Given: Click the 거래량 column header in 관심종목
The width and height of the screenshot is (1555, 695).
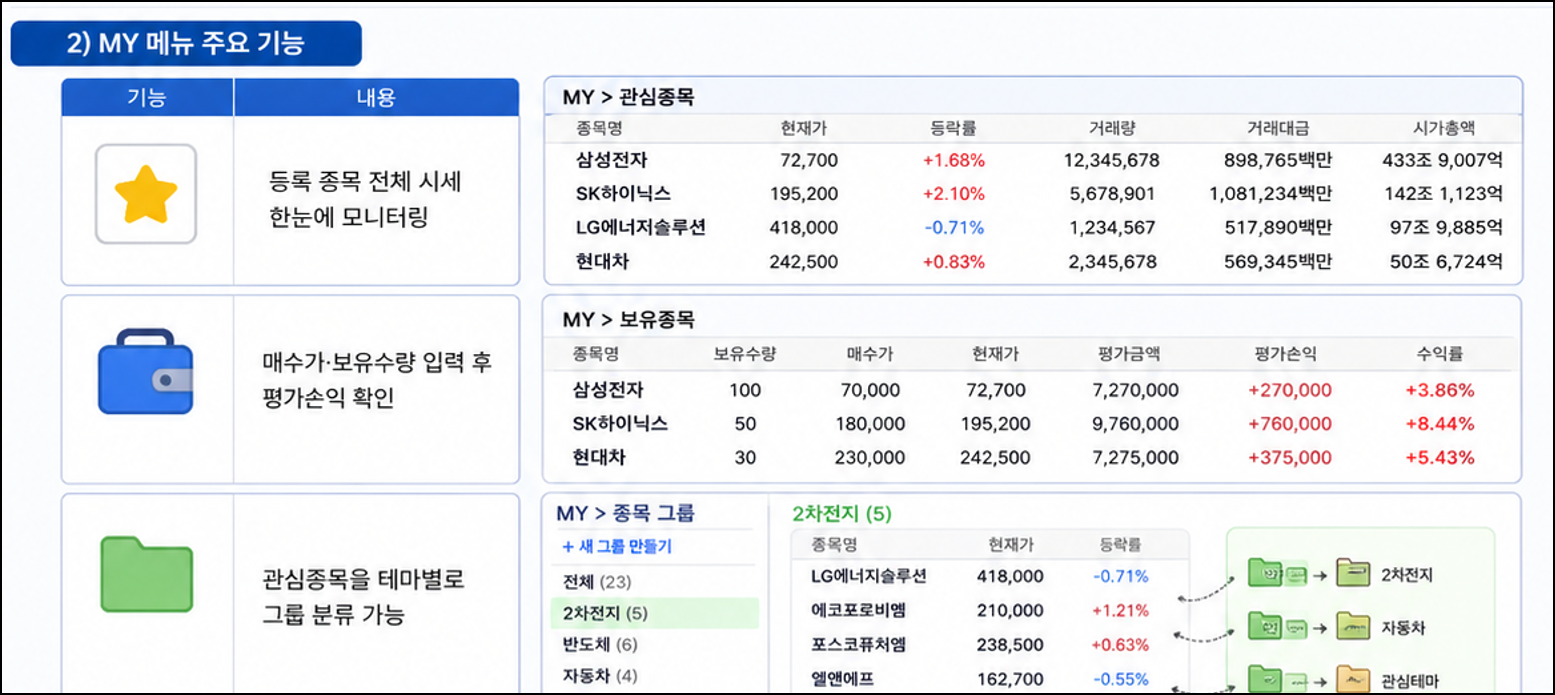Looking at the screenshot, I should point(1112,128).
